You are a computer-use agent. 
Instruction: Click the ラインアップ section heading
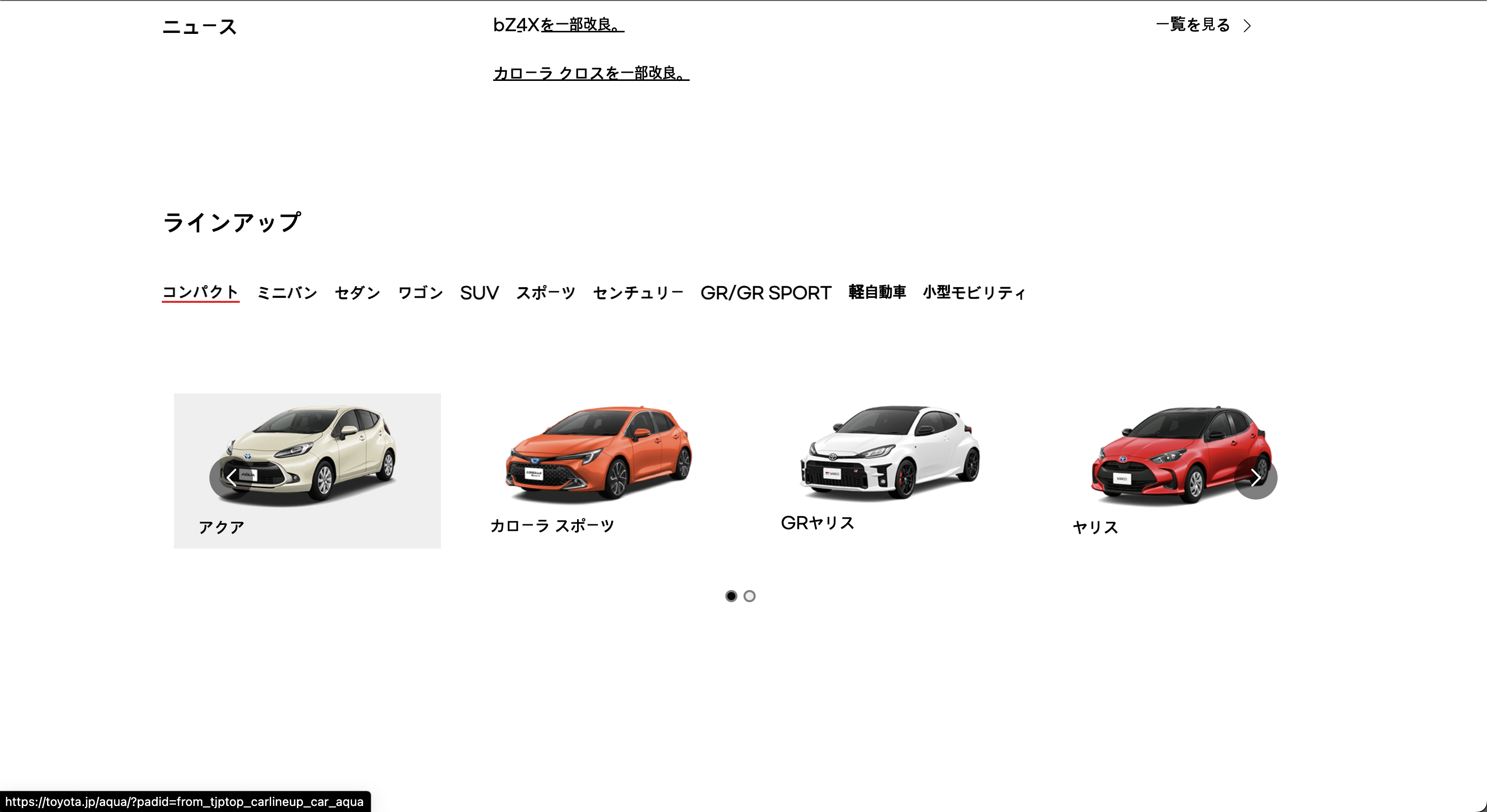232,222
